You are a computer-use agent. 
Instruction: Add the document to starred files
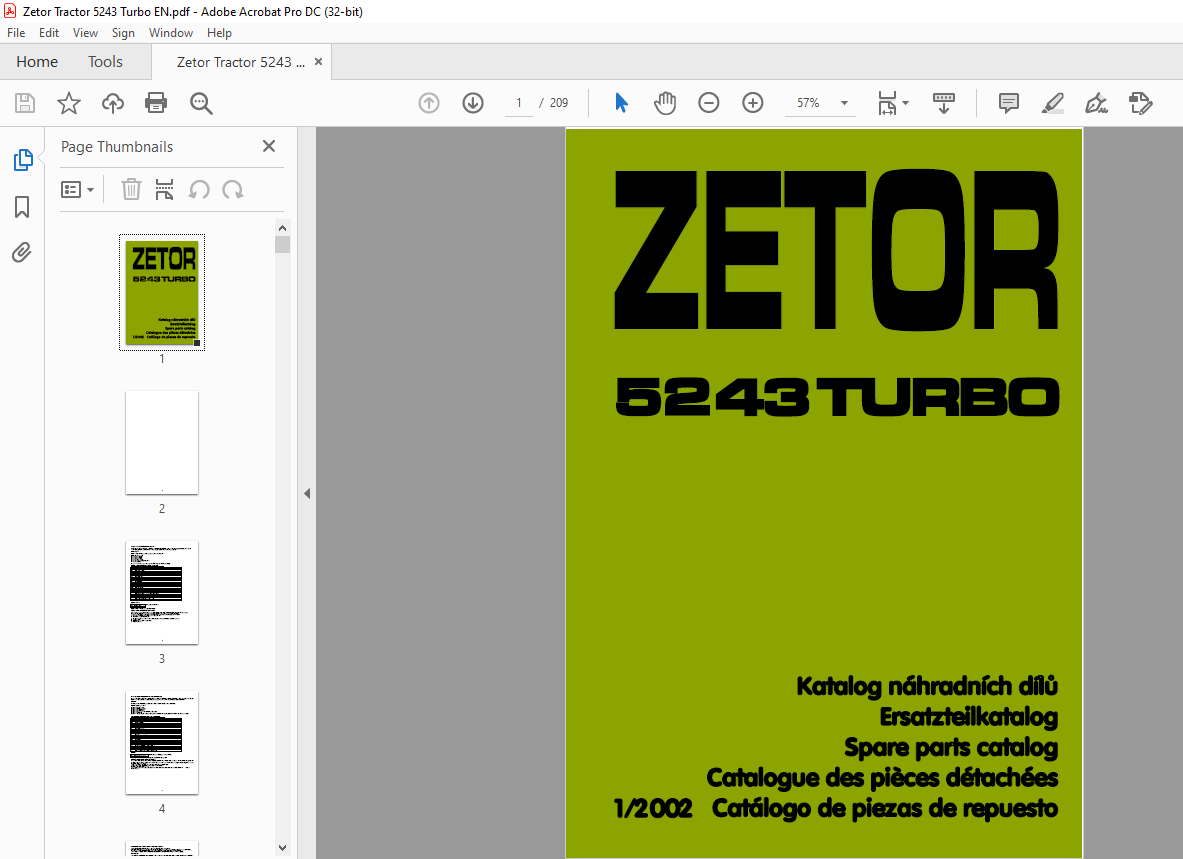(x=69, y=103)
